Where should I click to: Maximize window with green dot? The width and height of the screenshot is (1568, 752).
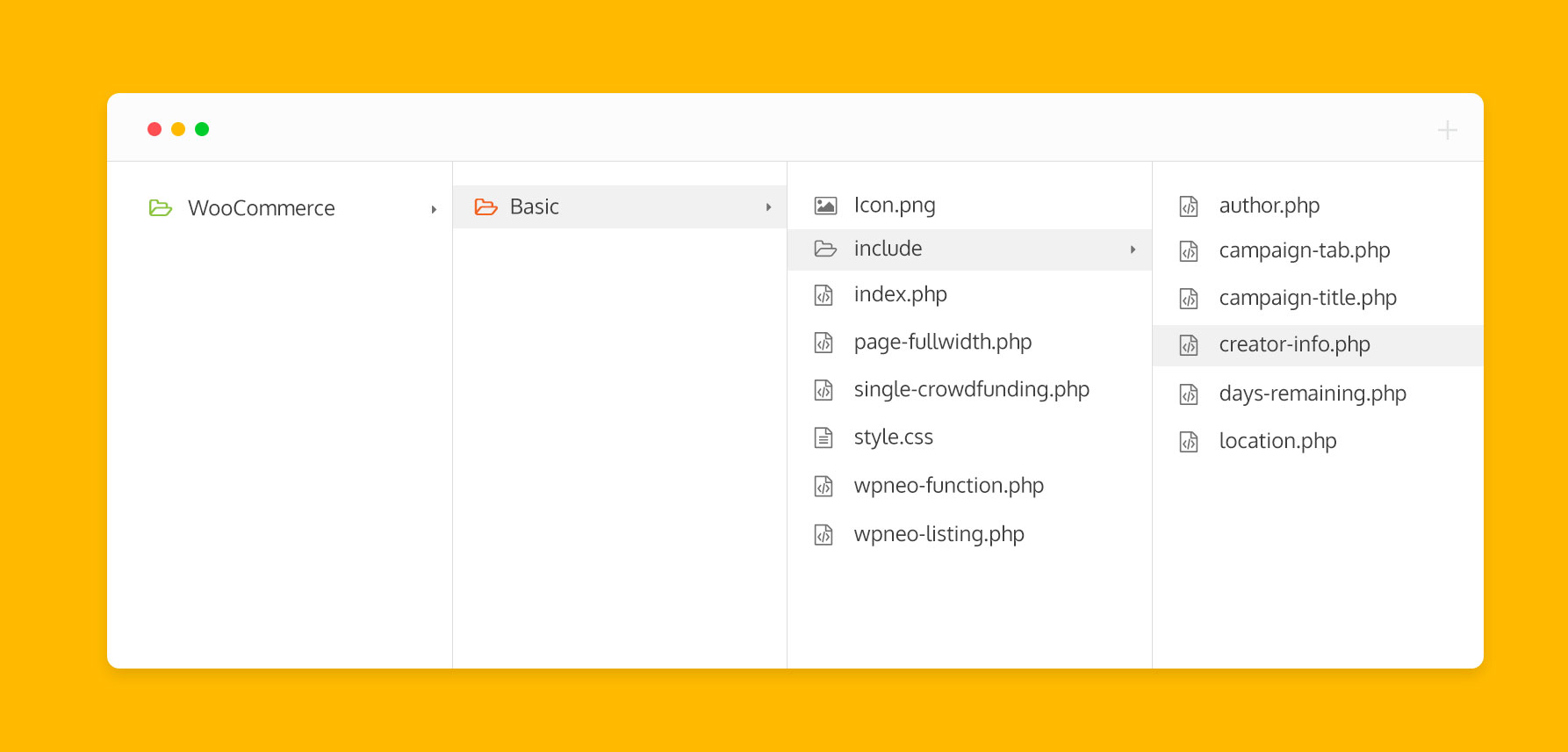pos(202,129)
